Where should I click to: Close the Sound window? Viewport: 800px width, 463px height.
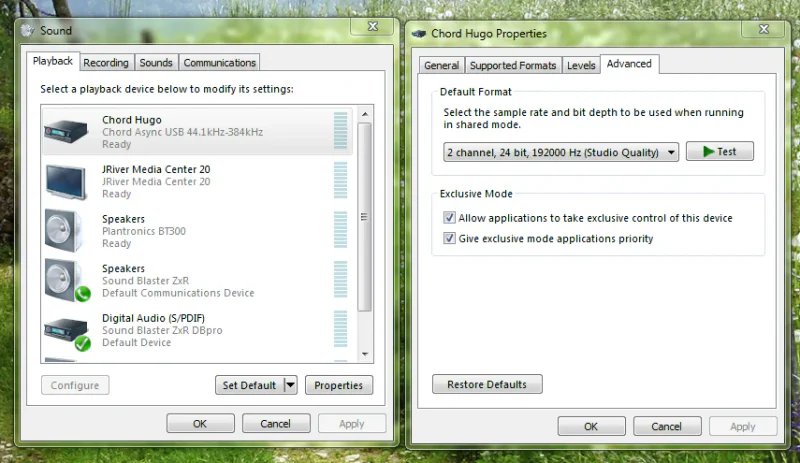click(x=373, y=27)
